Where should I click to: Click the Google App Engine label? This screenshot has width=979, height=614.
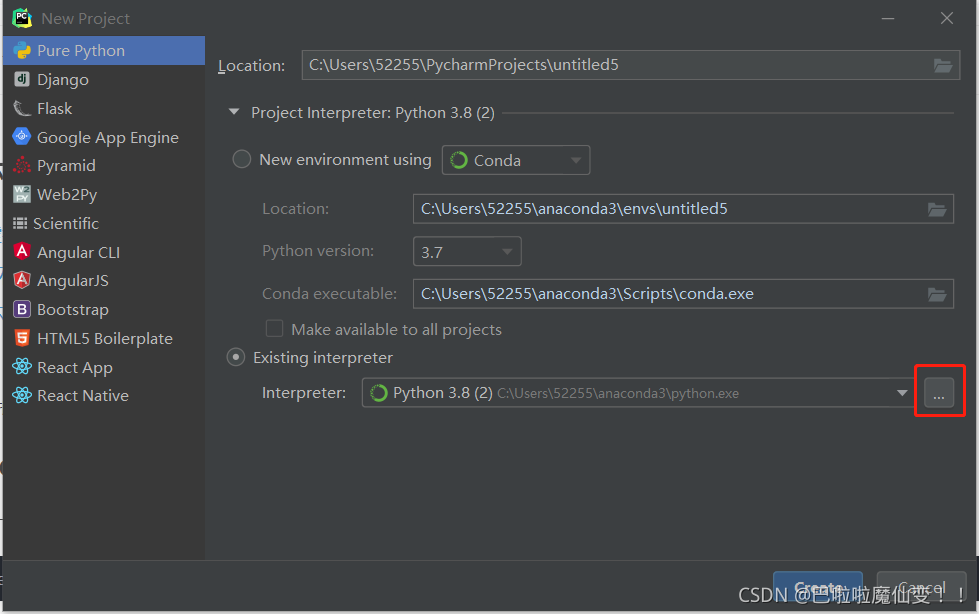(107, 137)
